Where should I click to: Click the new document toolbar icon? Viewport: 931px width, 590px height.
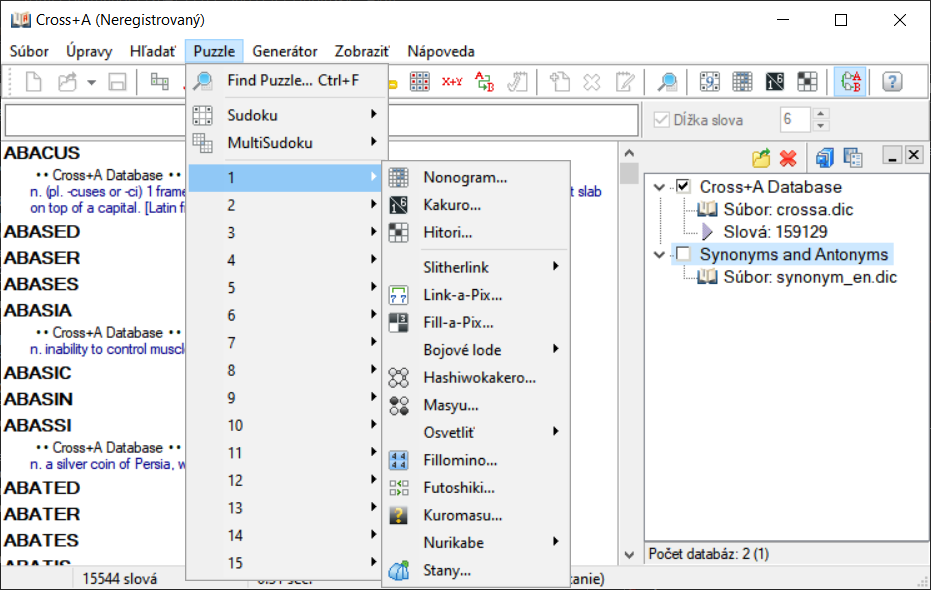(33, 82)
